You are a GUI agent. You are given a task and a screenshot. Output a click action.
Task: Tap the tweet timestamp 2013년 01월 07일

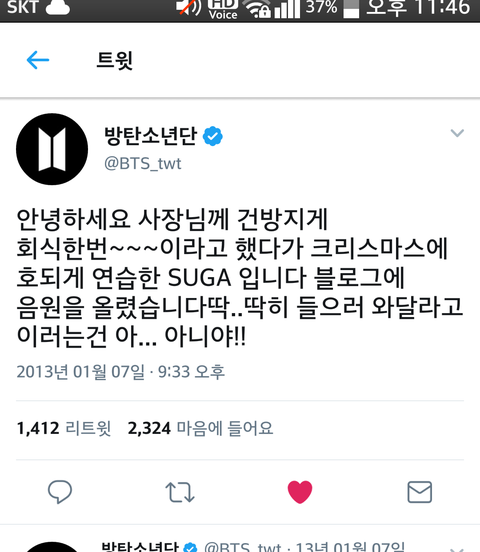[80, 372]
